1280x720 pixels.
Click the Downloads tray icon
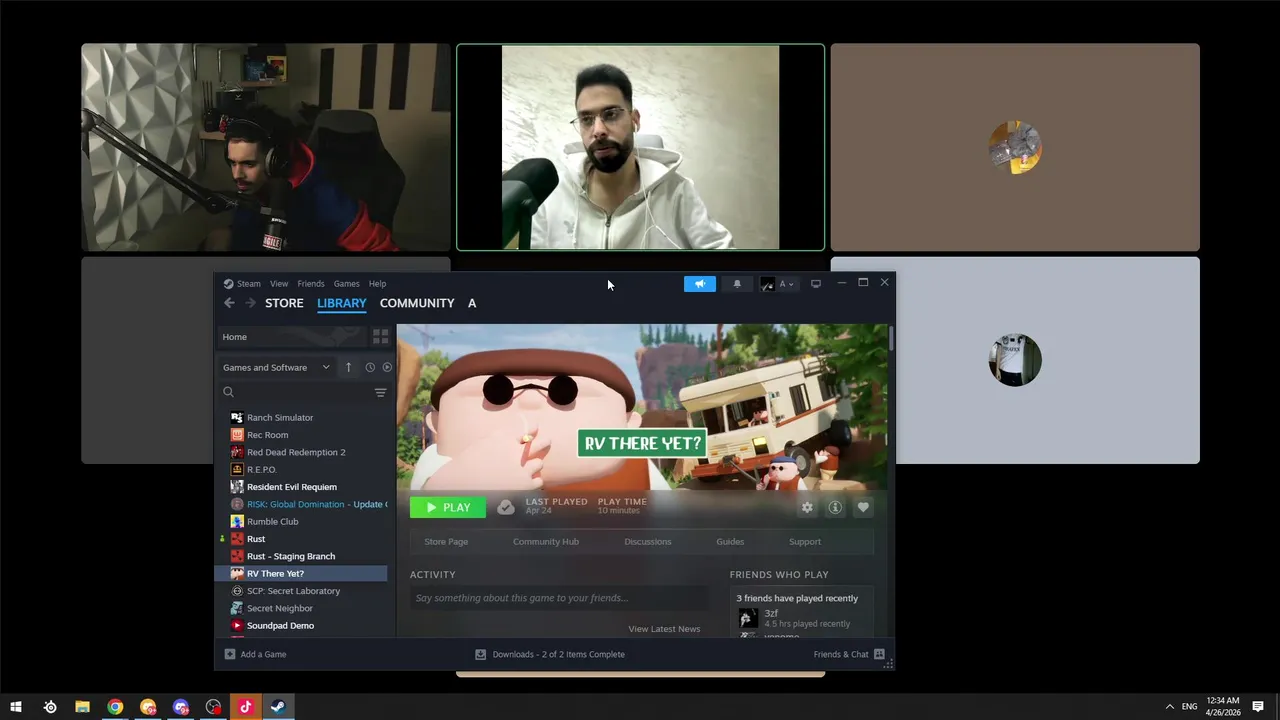[x=480, y=654]
